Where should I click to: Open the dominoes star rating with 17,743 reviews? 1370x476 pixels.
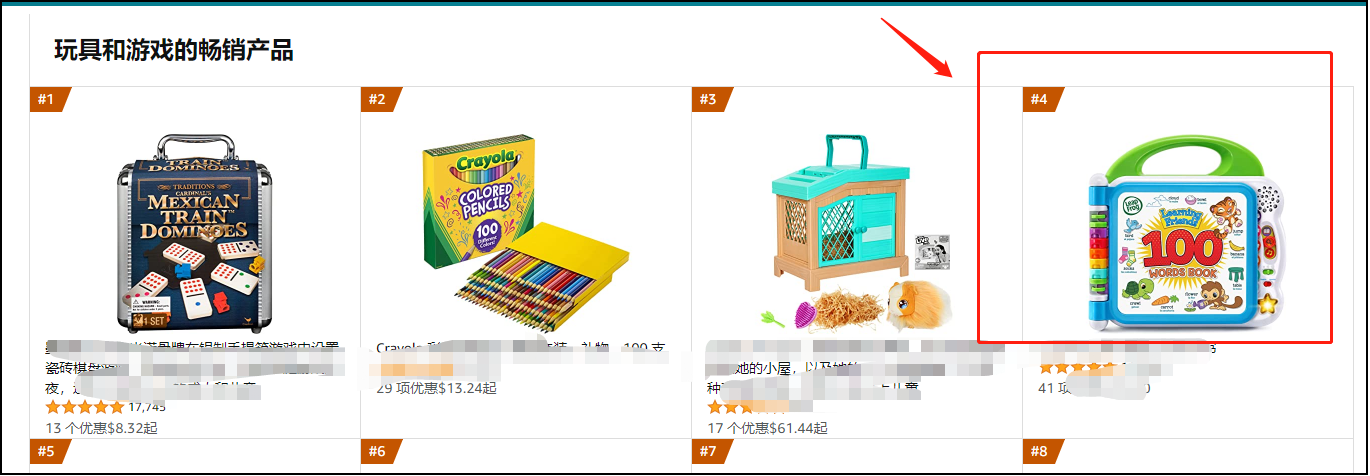(x=106, y=407)
